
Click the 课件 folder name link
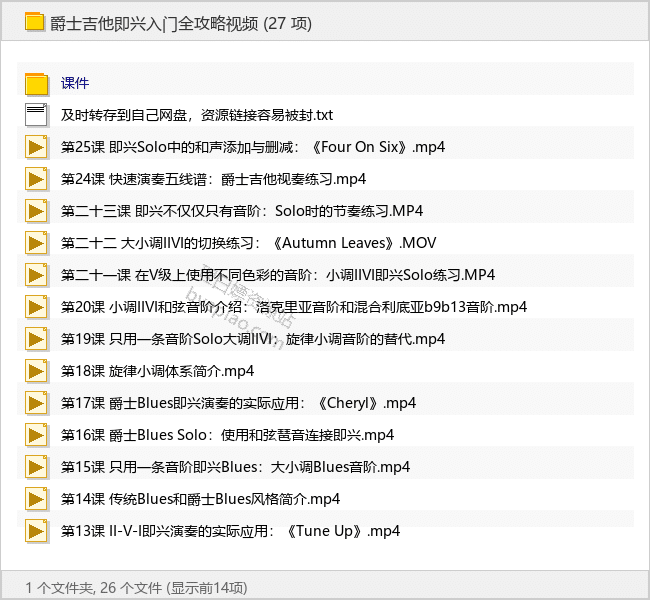[75, 83]
